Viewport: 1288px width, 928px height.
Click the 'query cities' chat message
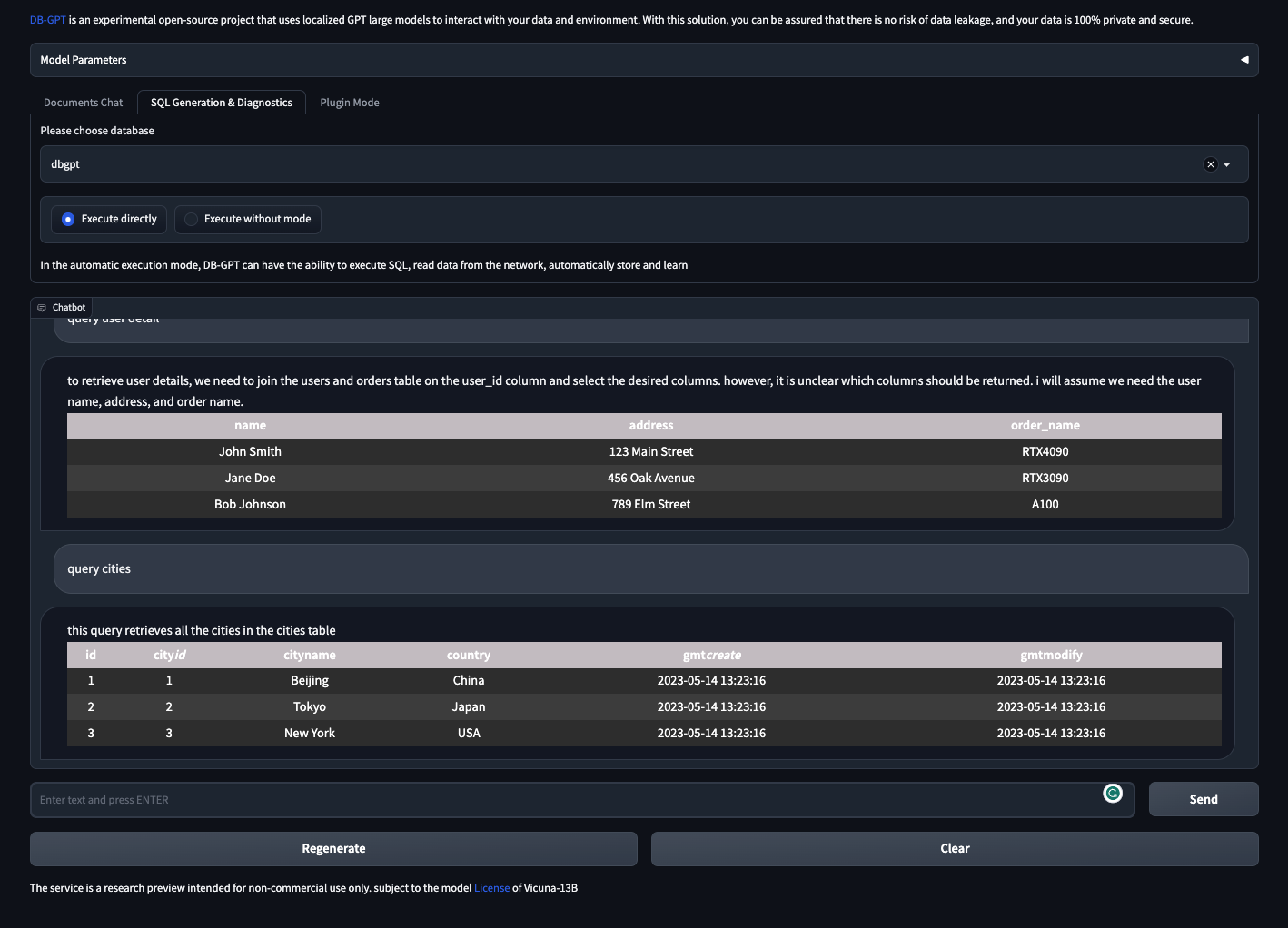[x=99, y=569]
